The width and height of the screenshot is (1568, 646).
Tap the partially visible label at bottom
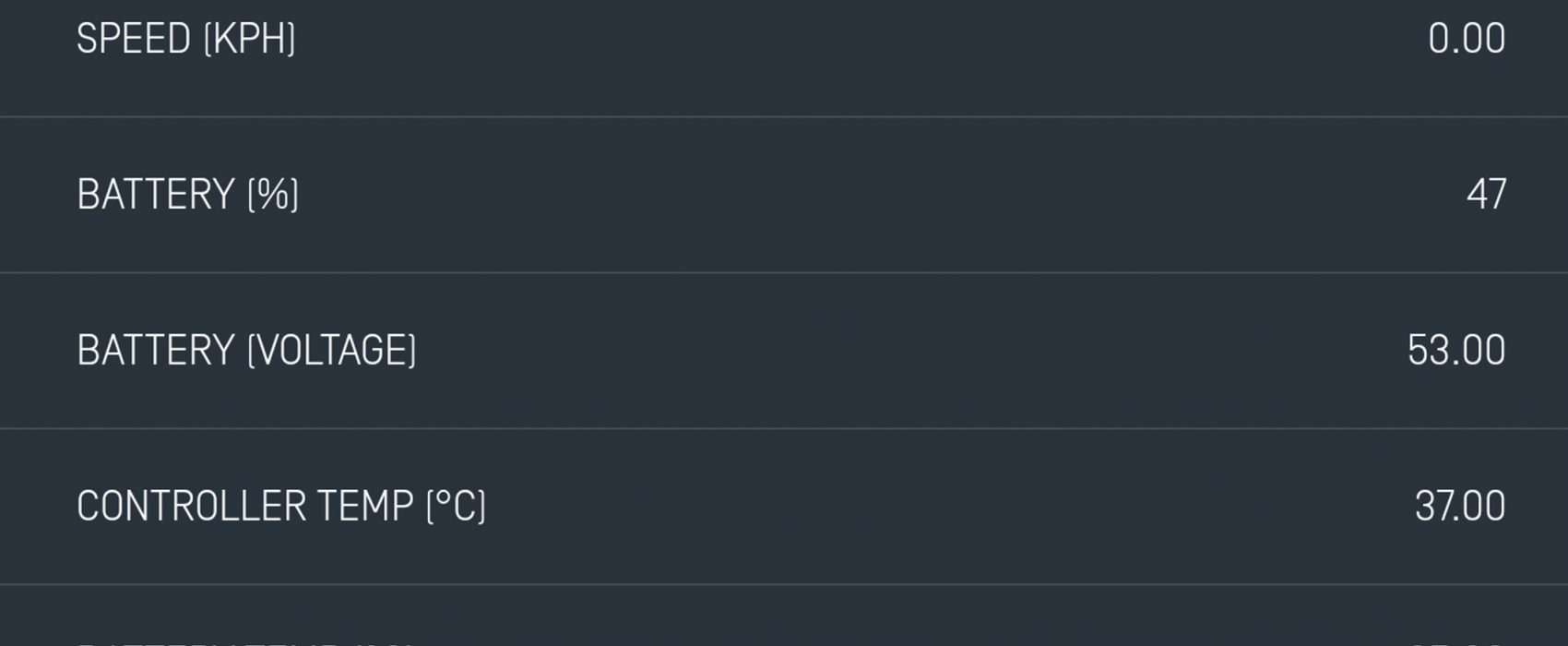(244, 642)
